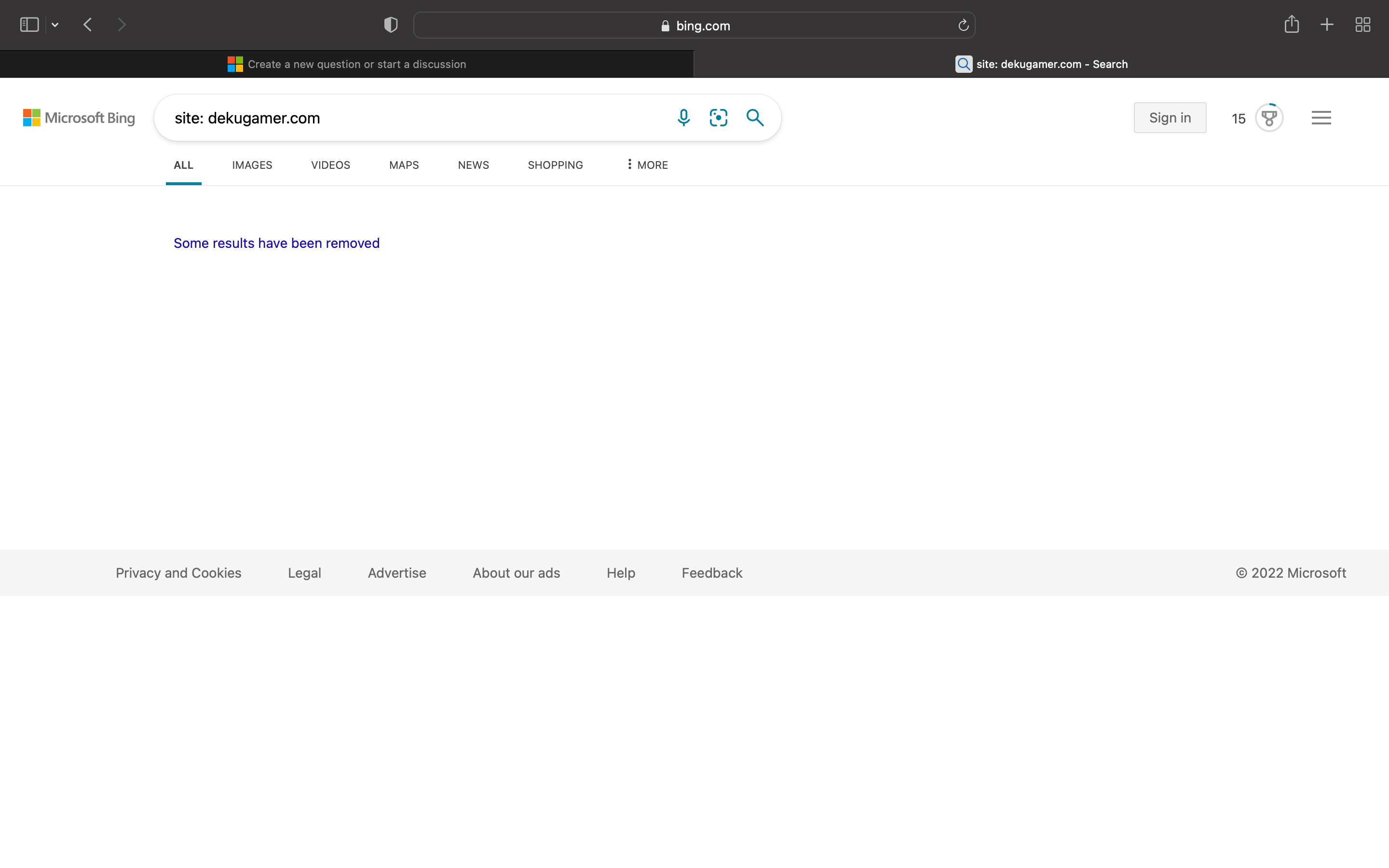Click the VIDEOS search toggle tab
1389x868 pixels.
pos(331,165)
